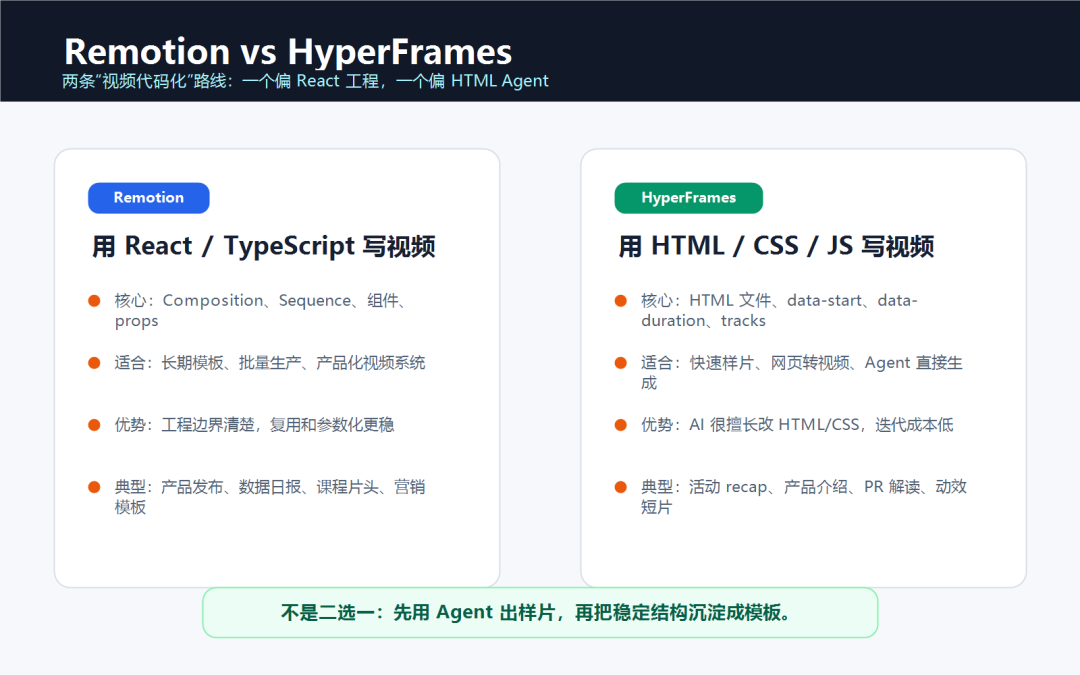Select heading '用 HTML / CSS / JS 写视频'
1080x675 pixels.
tap(776, 246)
